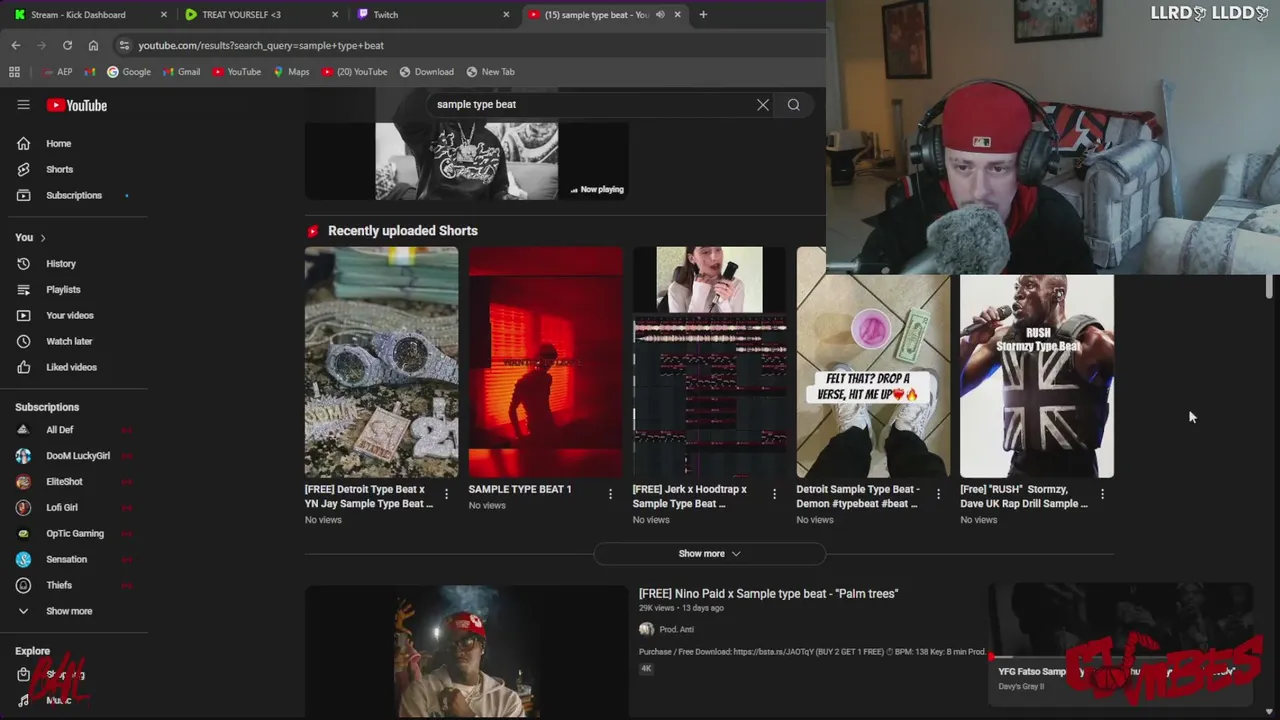1280x720 pixels.
Task: Open the Download bookmark
Action: pyautogui.click(x=426, y=72)
